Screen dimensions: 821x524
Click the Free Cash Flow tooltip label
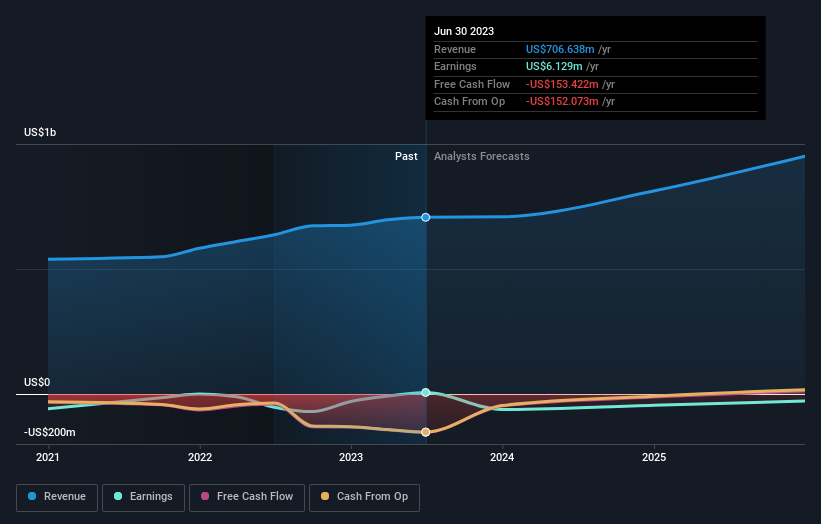coord(472,84)
